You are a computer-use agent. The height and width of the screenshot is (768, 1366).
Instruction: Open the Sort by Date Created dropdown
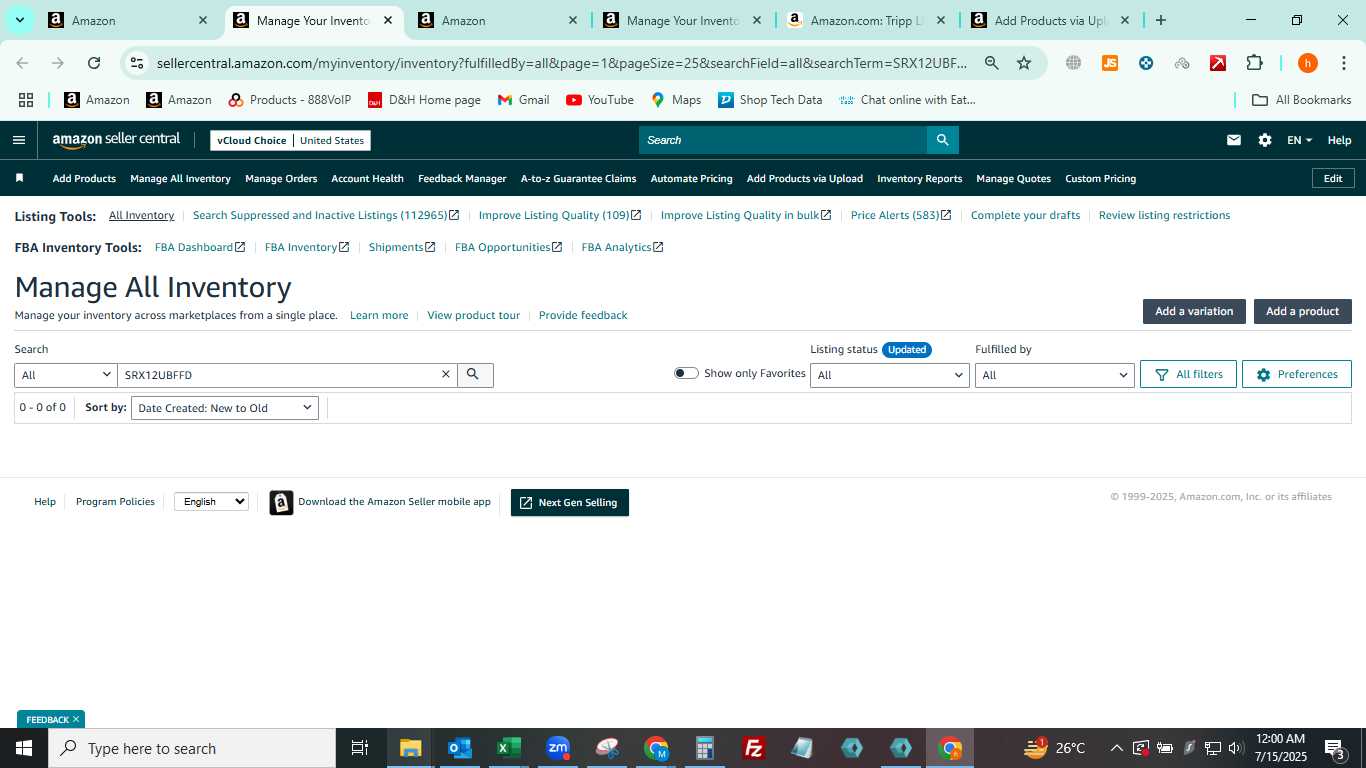pyautogui.click(x=225, y=408)
